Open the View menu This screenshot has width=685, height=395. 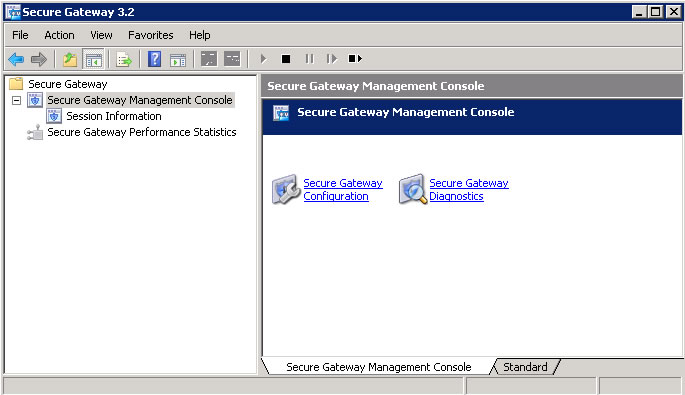tap(101, 35)
